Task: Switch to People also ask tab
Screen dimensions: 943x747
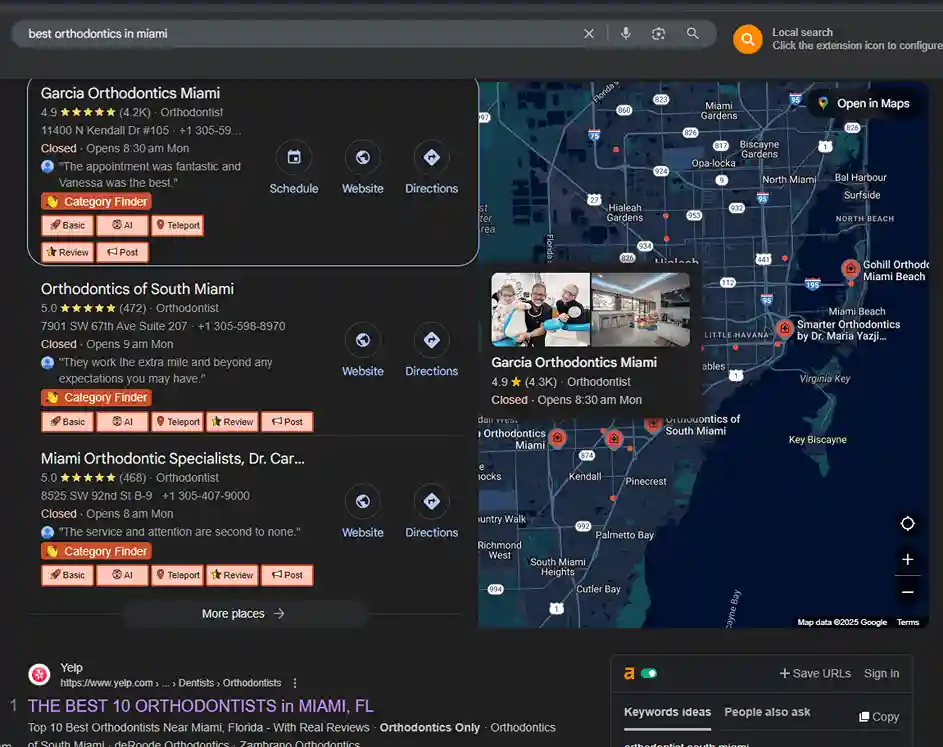Action: pos(767,712)
